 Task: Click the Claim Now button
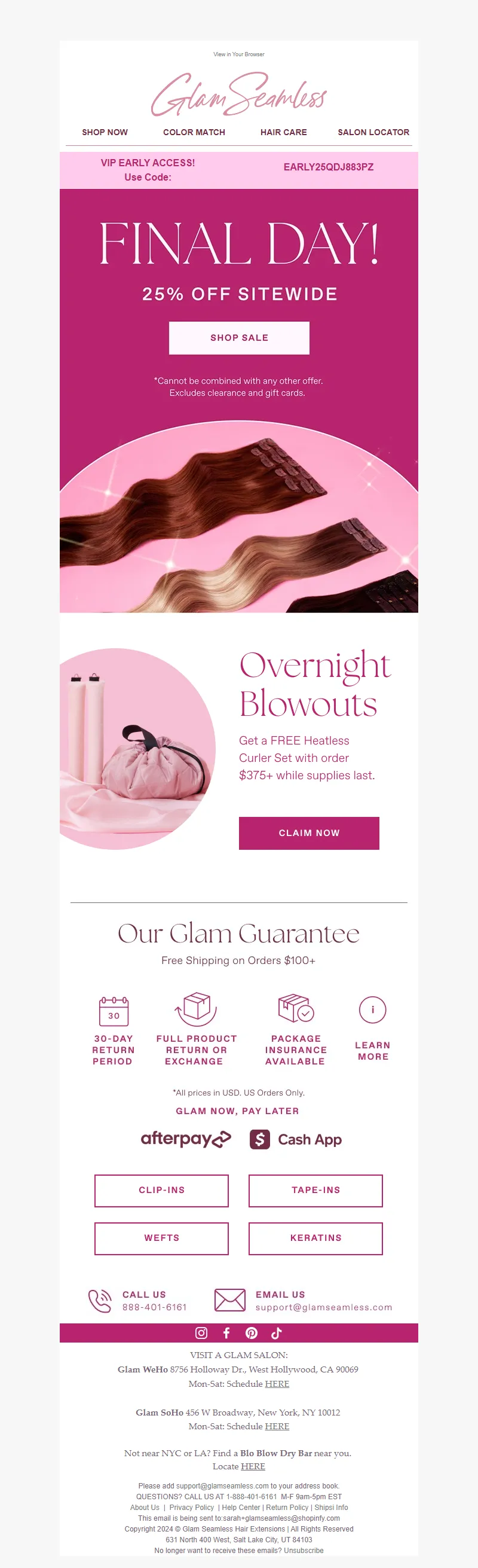[309, 832]
